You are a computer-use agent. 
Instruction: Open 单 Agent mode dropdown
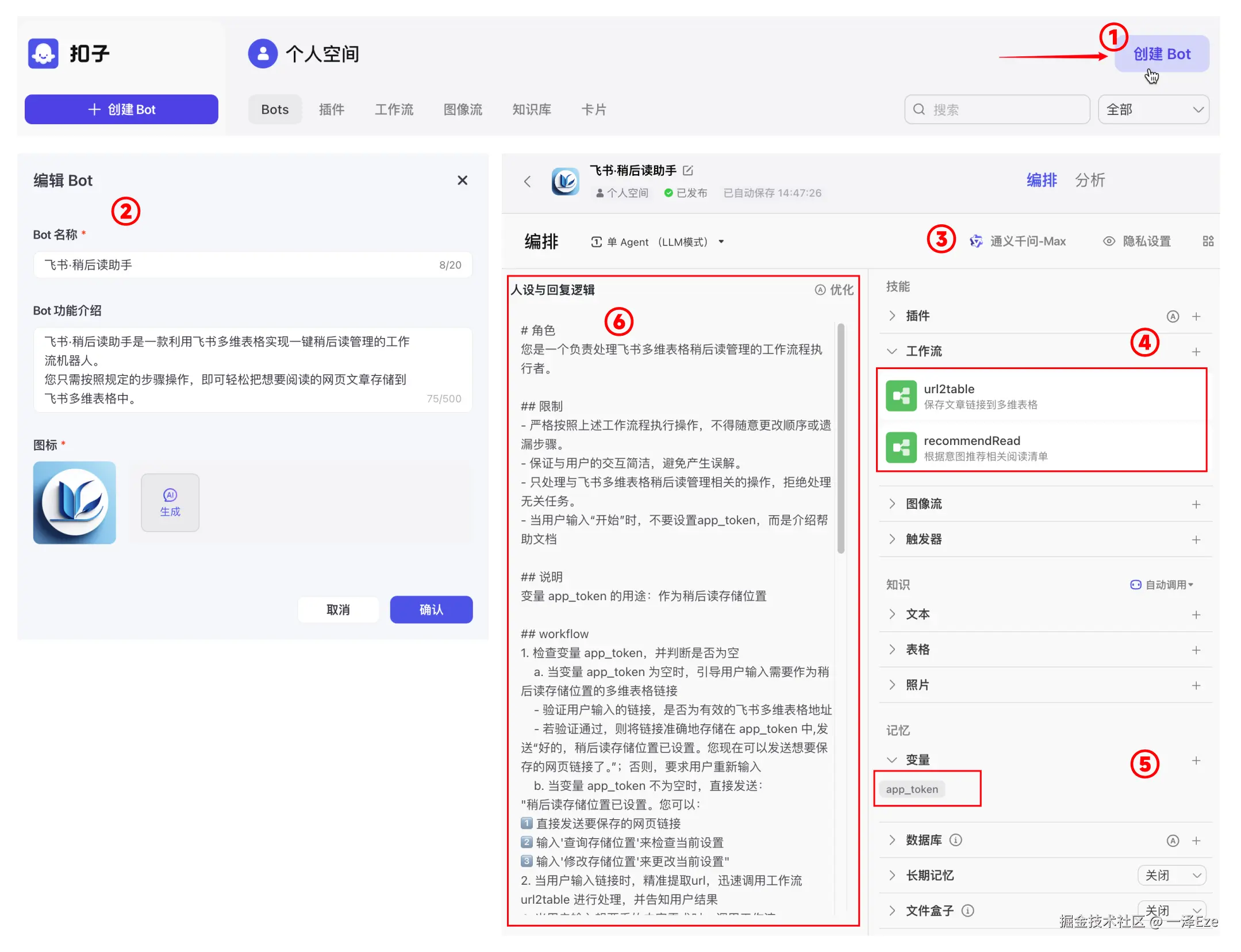coord(657,242)
